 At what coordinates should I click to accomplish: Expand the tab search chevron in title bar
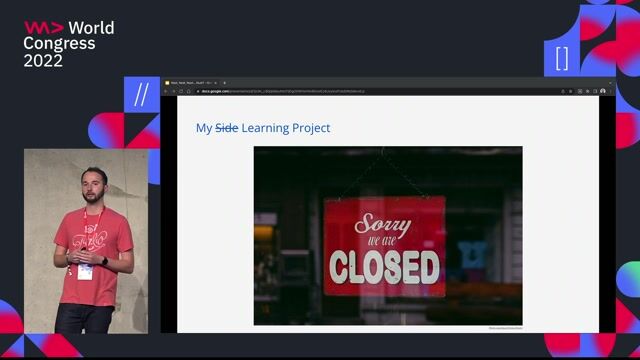[x=610, y=83]
